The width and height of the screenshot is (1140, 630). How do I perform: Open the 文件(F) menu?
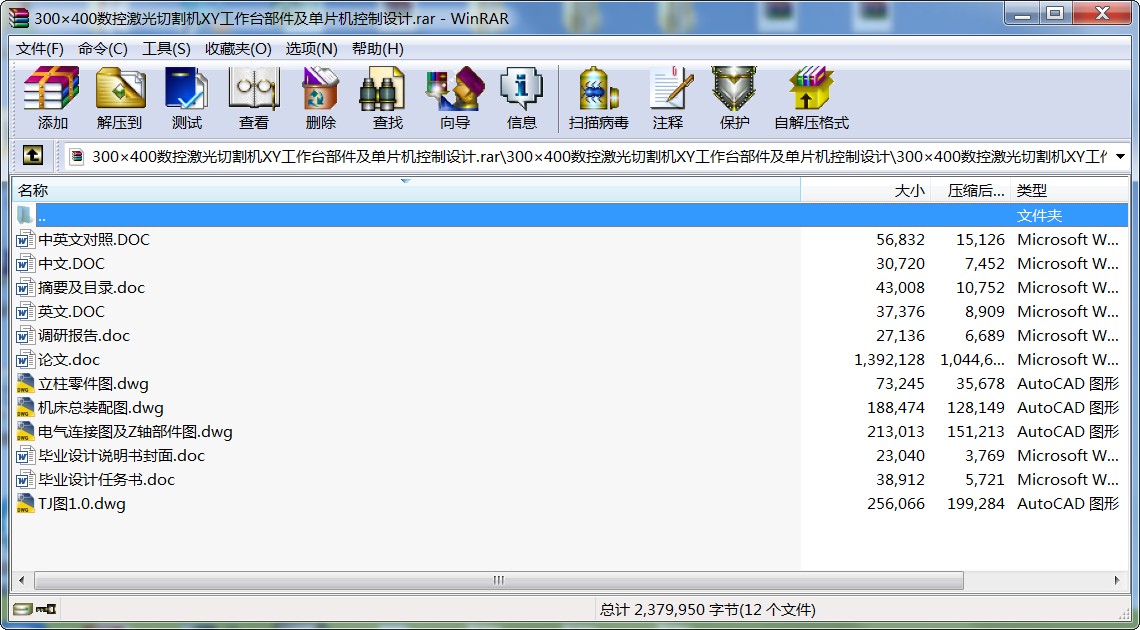(40, 49)
